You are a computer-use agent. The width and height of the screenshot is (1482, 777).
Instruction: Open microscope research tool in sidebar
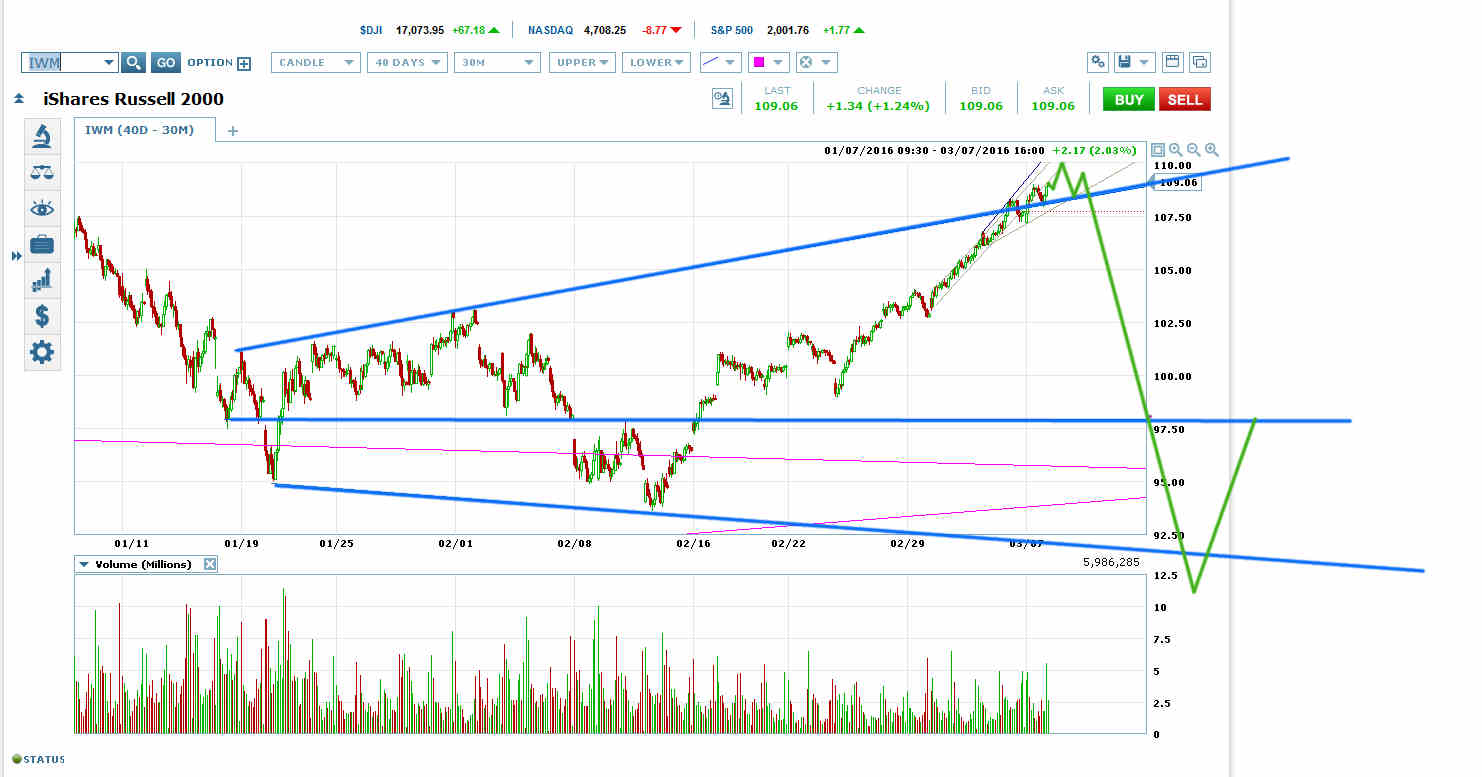pos(42,136)
